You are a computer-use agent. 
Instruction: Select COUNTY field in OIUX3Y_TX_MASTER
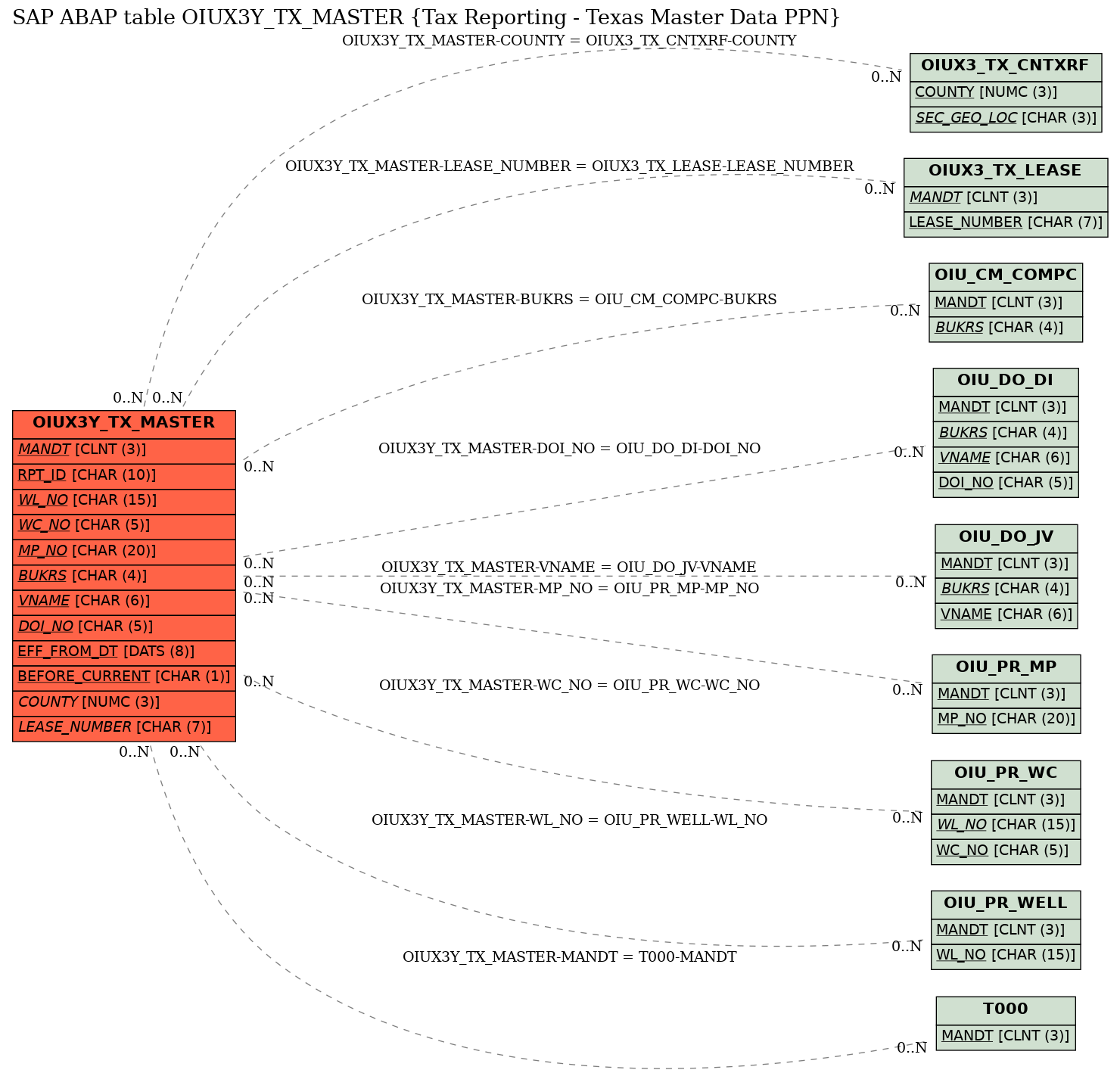[124, 703]
